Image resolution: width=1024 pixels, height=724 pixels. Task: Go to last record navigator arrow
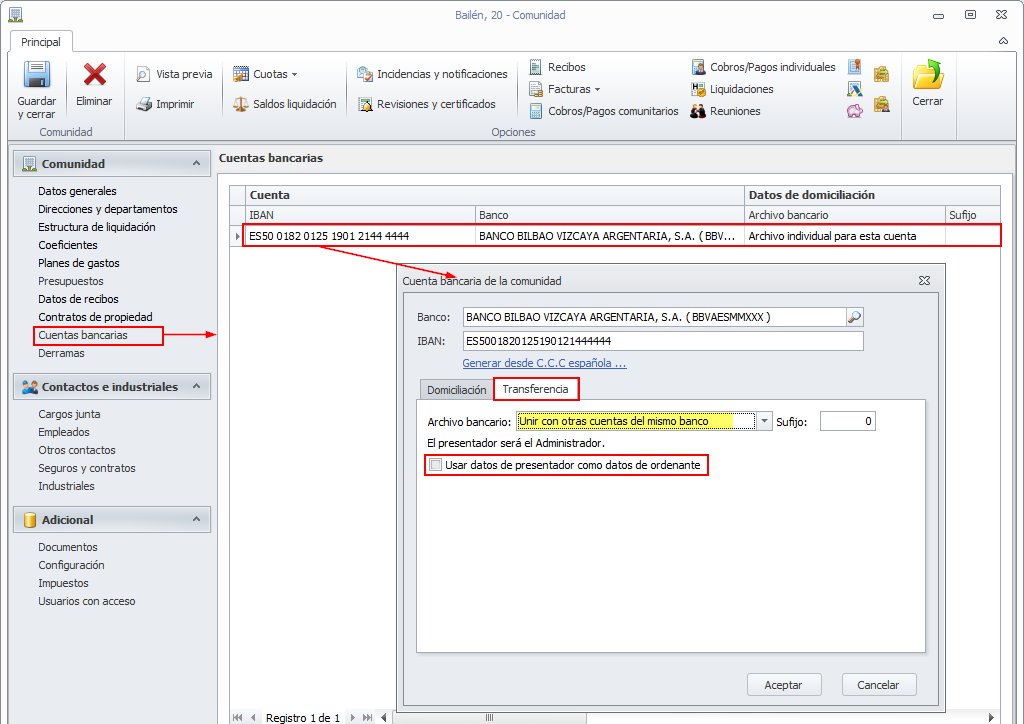tap(368, 717)
